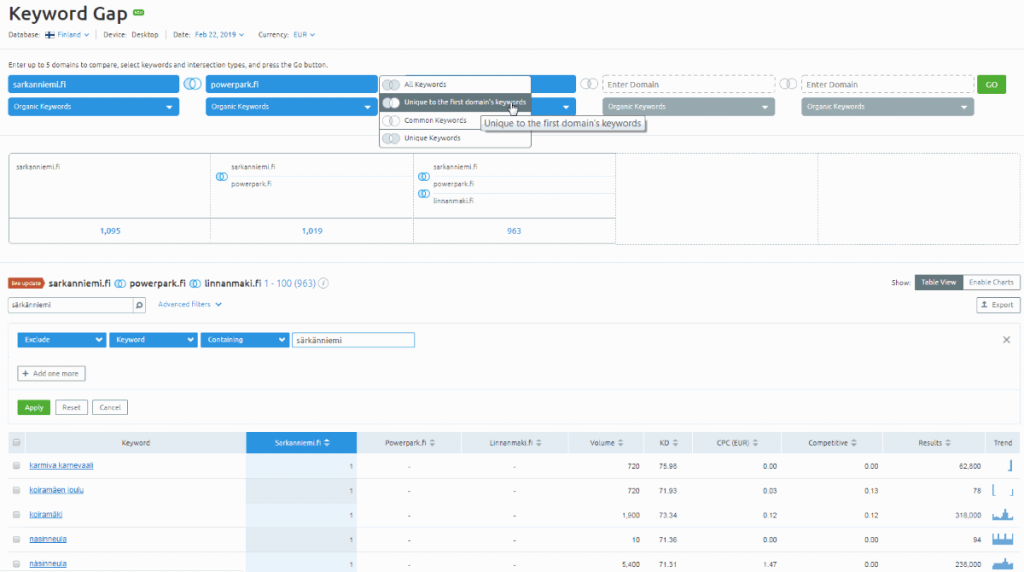This screenshot has width=1024, height=572.
Task: Switch to Enable Charts view
Action: coord(990,283)
